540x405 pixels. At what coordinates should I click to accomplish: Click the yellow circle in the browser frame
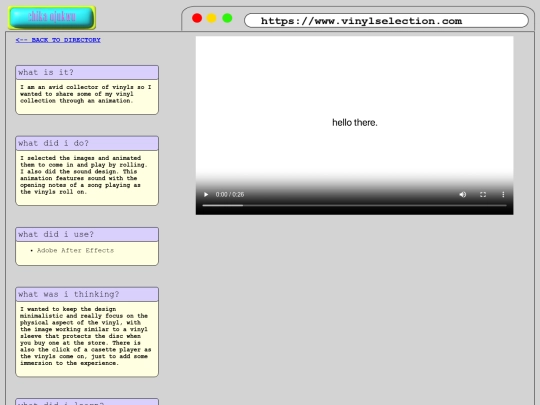(211, 18)
